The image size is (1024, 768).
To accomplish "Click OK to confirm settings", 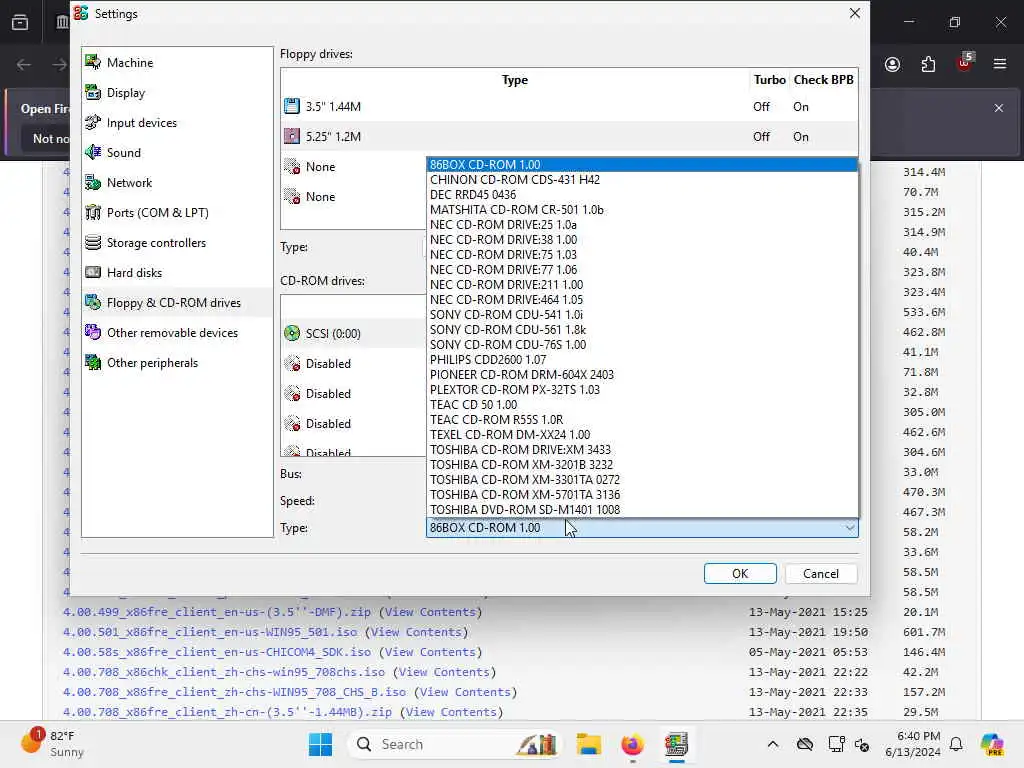I will point(740,573).
